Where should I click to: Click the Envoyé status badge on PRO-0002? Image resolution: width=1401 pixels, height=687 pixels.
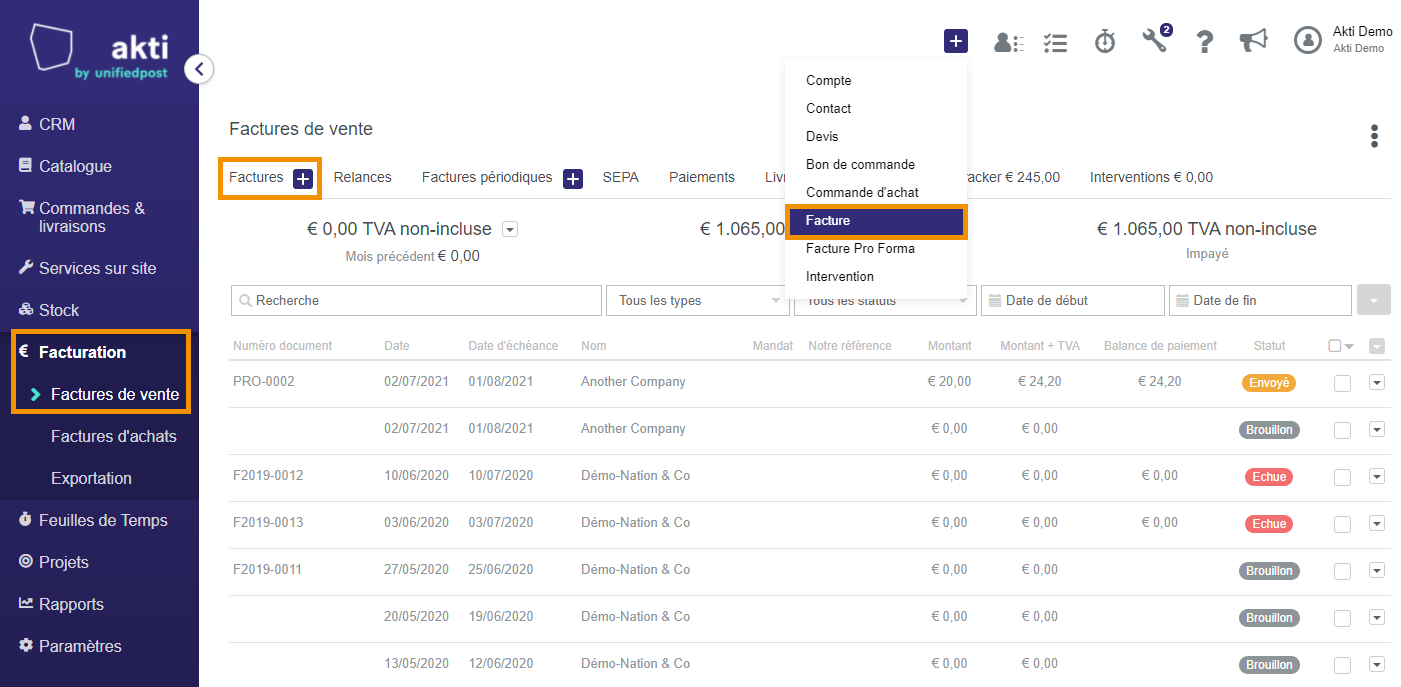(1269, 382)
